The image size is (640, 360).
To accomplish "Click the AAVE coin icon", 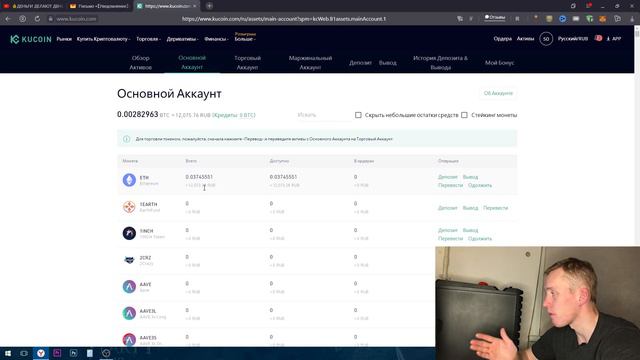I will (x=129, y=287).
